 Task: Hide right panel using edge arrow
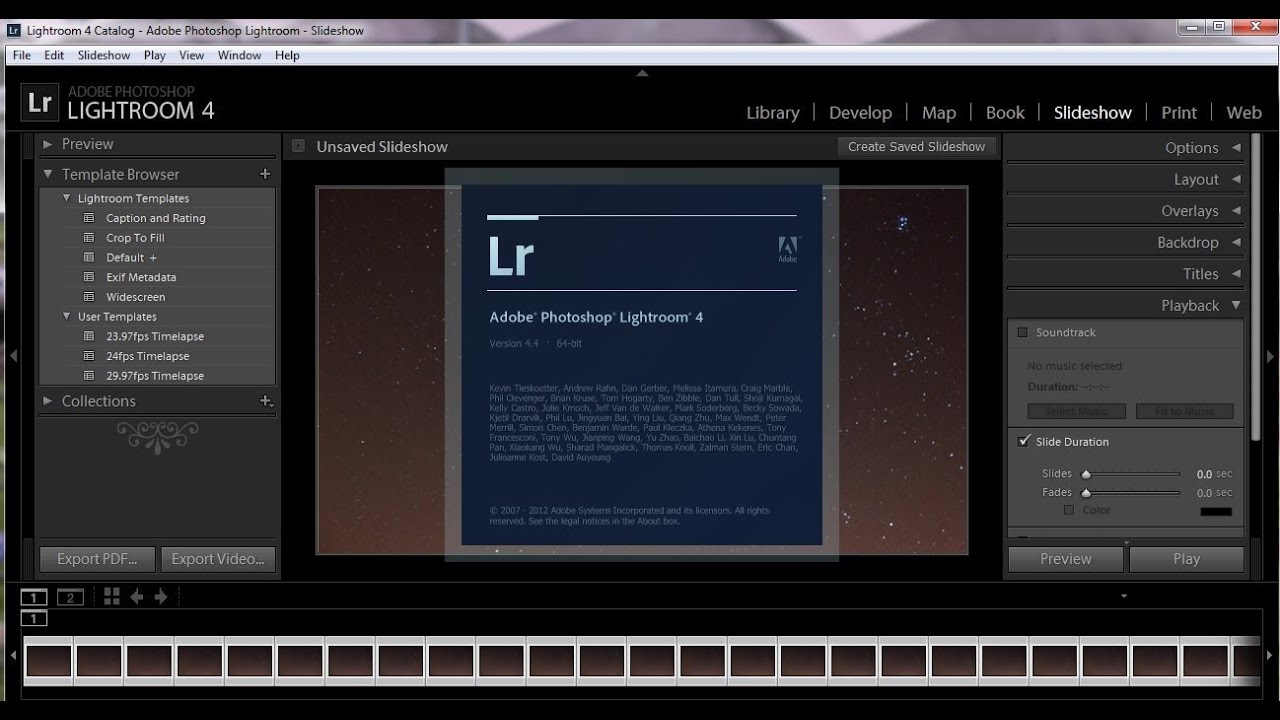(x=1270, y=356)
